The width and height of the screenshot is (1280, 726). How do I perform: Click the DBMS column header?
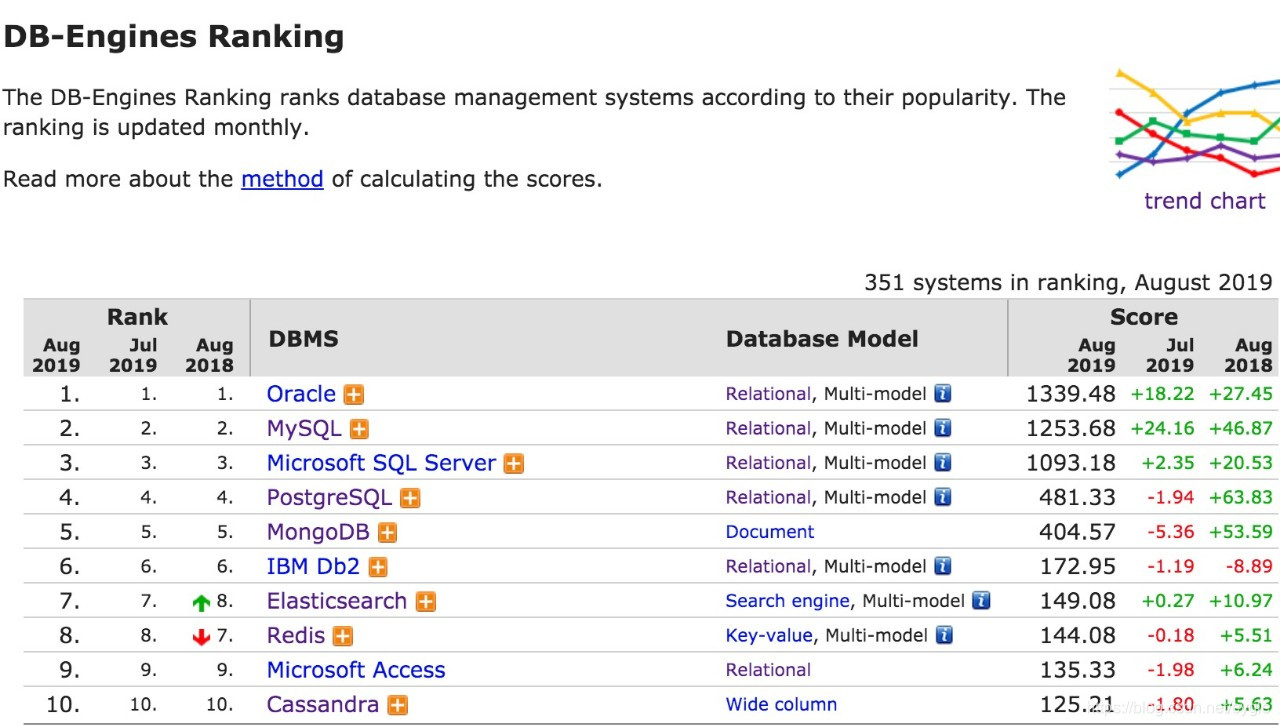[x=304, y=339]
